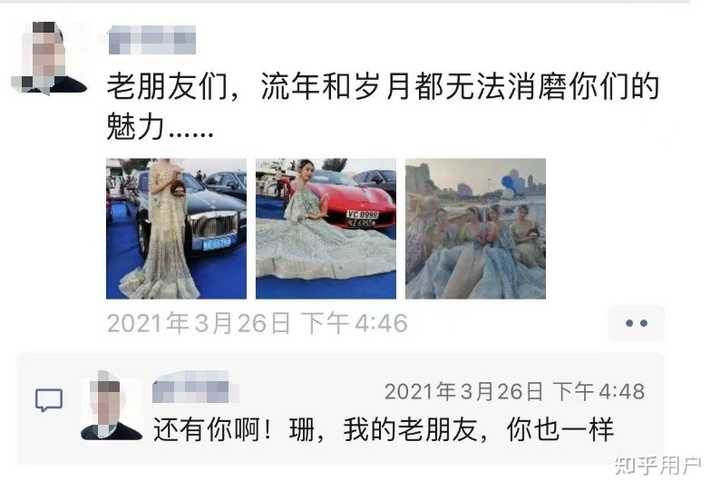Viewport: 720px width, 491px height.
Task: Tap the blurred post author name
Action: coord(152,40)
